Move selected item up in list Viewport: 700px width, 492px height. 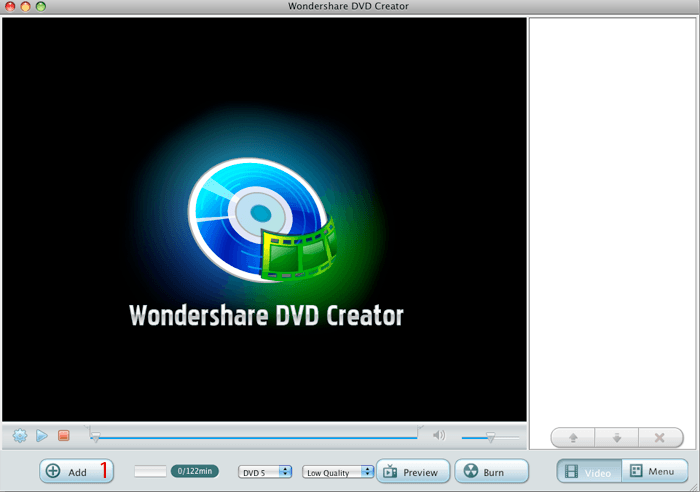point(573,438)
